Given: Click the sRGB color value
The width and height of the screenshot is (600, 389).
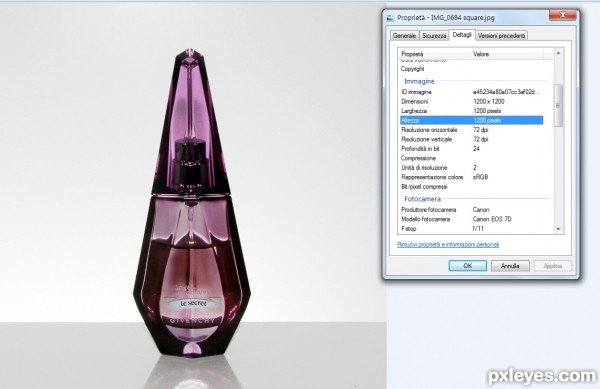Looking at the screenshot, I should [480, 177].
